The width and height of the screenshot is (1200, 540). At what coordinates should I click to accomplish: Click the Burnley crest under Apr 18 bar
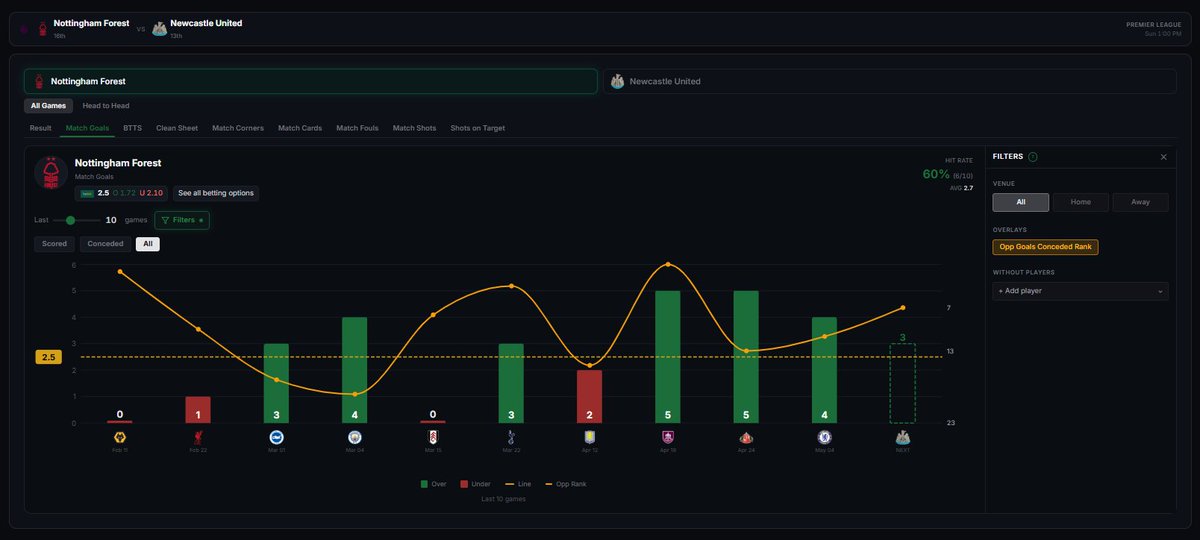[x=668, y=437]
